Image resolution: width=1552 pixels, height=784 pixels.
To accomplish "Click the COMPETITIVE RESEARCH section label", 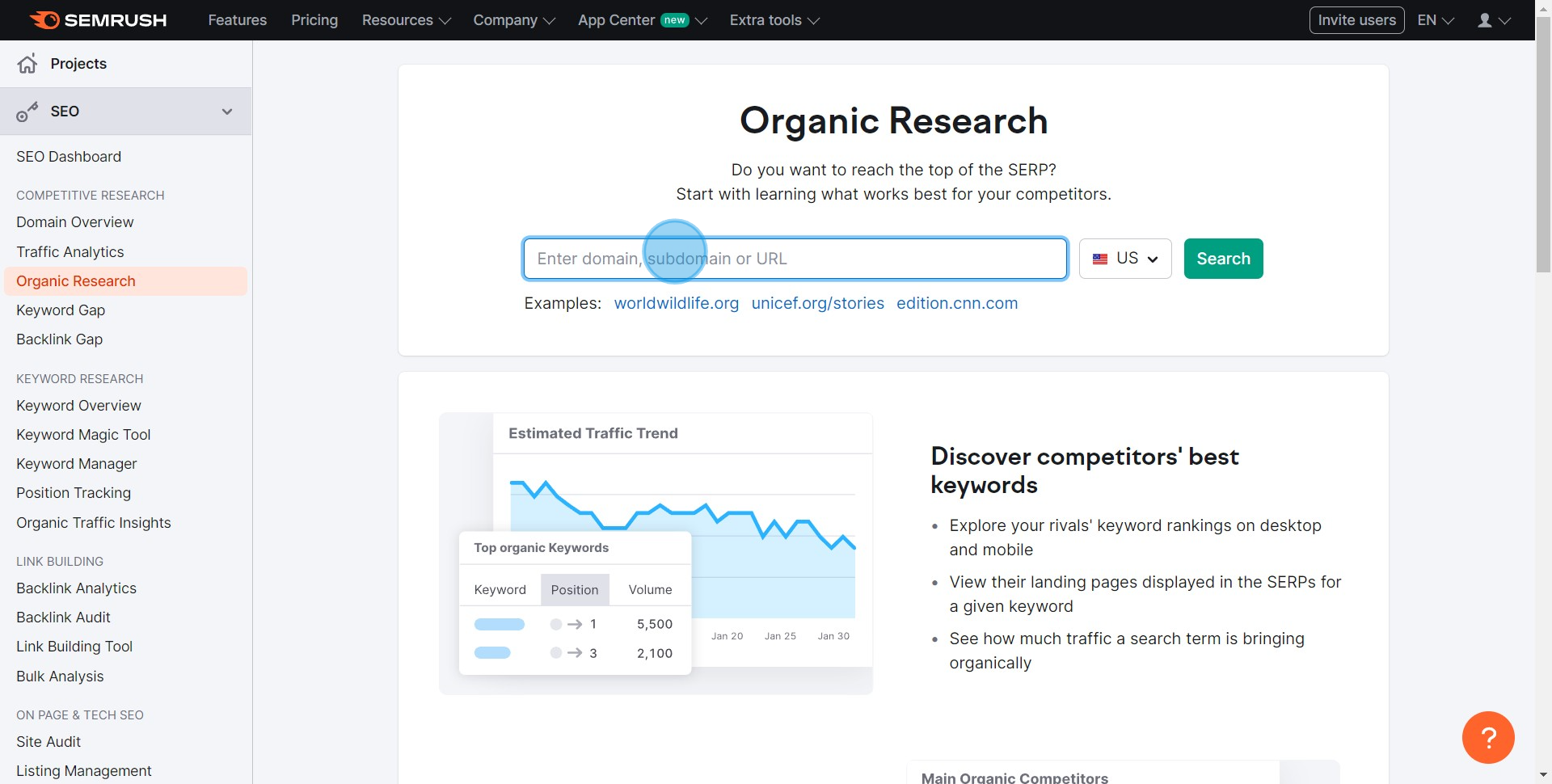I will tap(91, 196).
